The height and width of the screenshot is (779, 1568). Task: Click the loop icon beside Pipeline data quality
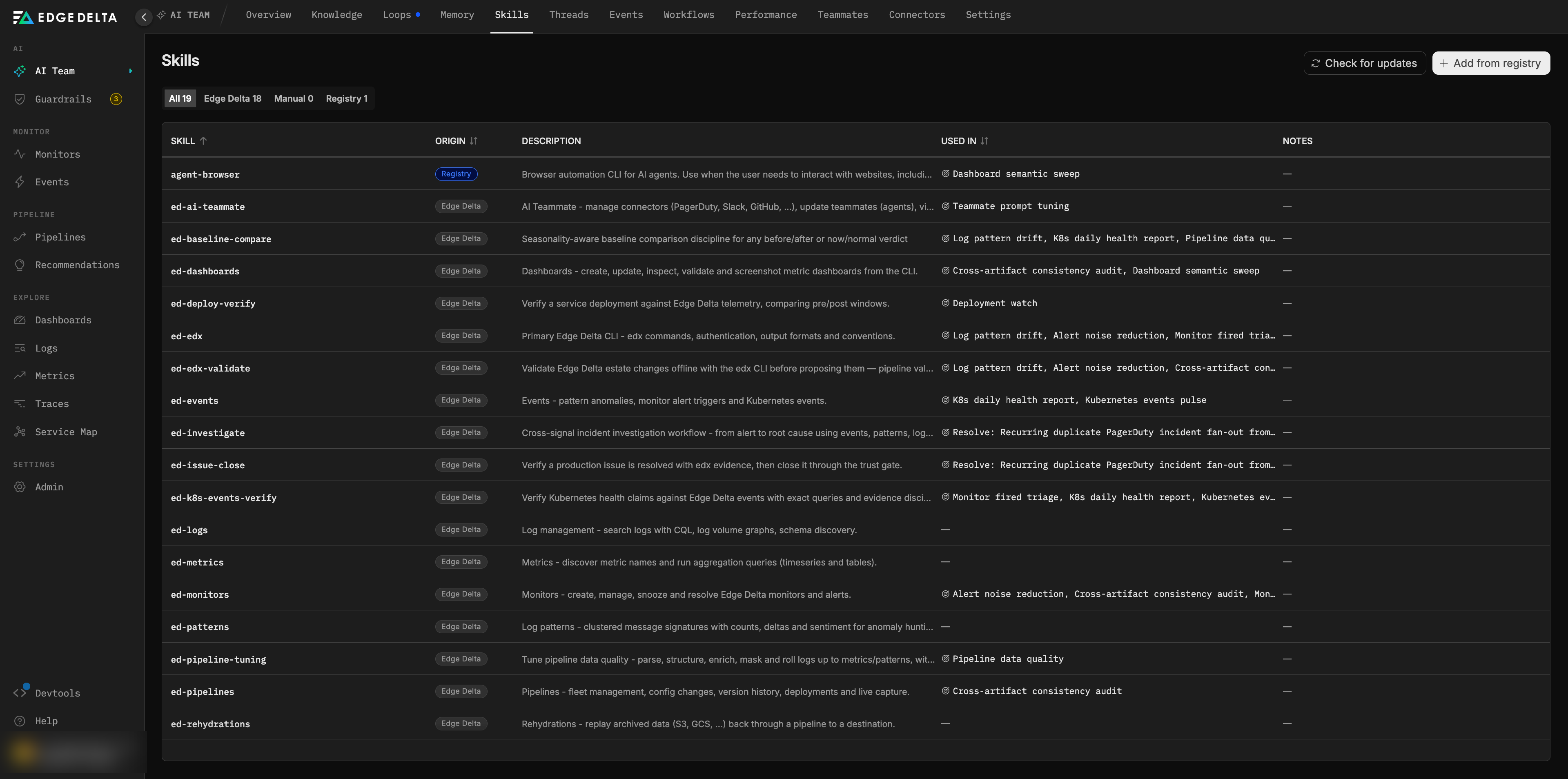tap(945, 659)
